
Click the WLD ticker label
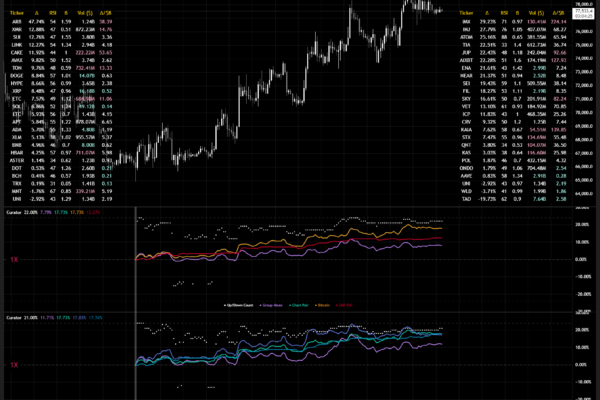466,191
